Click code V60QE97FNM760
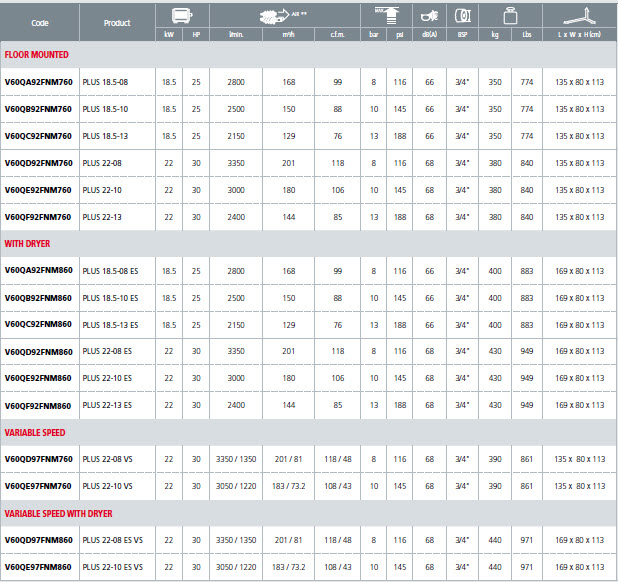This screenshot has height=582, width=618. coord(38,486)
